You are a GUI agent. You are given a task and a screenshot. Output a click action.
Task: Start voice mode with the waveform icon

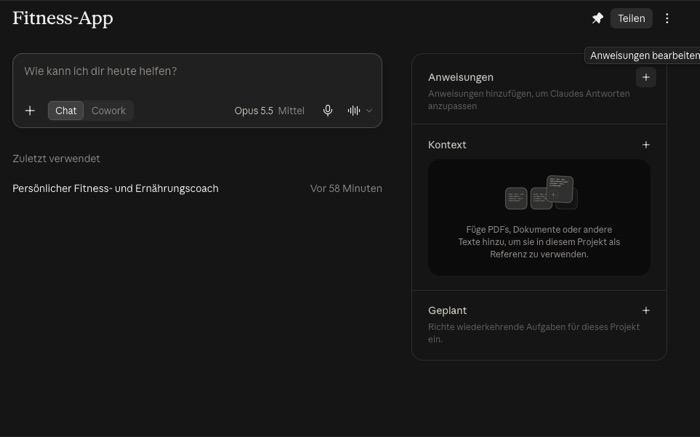(x=354, y=110)
